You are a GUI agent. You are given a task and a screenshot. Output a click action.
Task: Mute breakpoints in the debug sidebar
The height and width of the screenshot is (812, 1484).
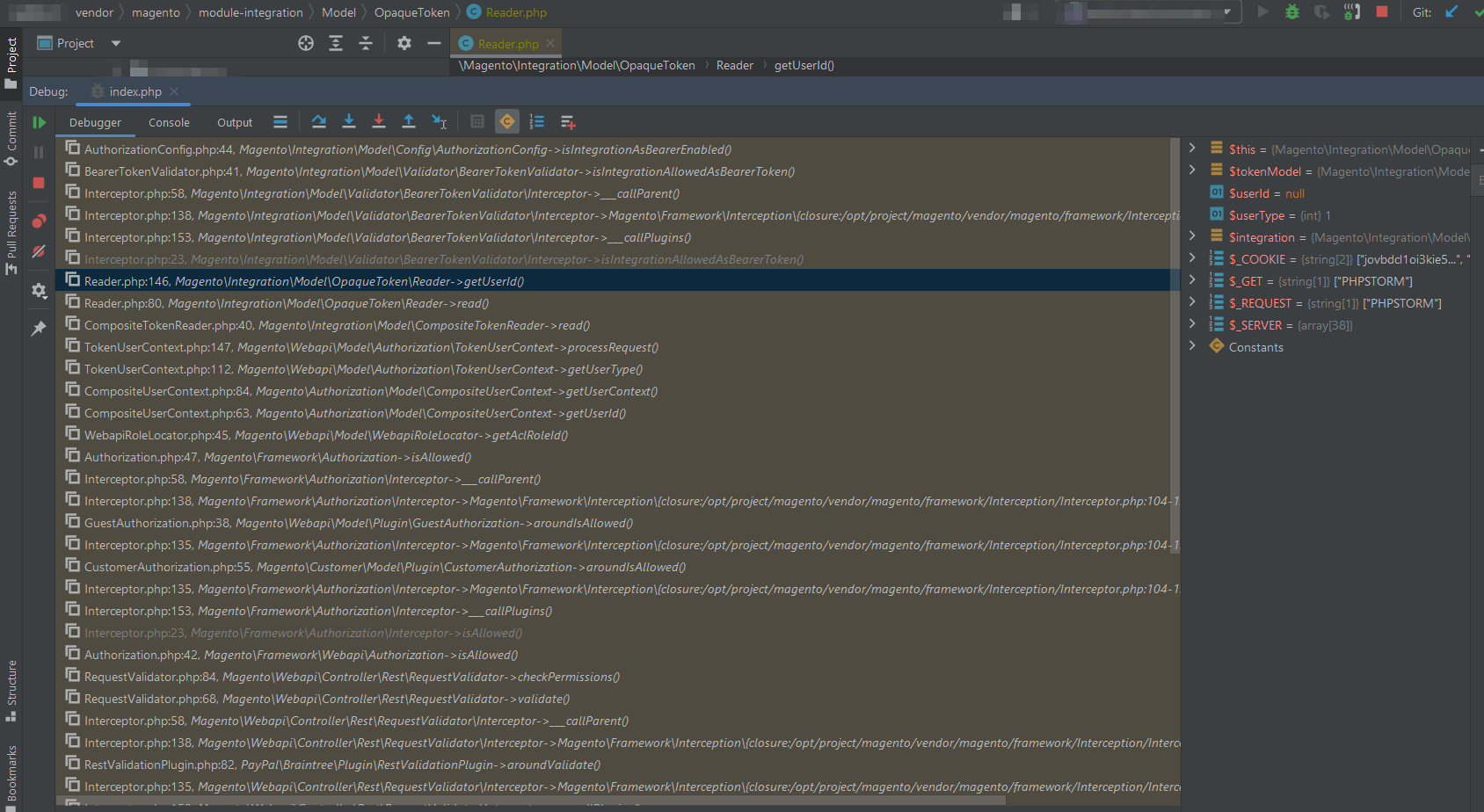point(39,251)
